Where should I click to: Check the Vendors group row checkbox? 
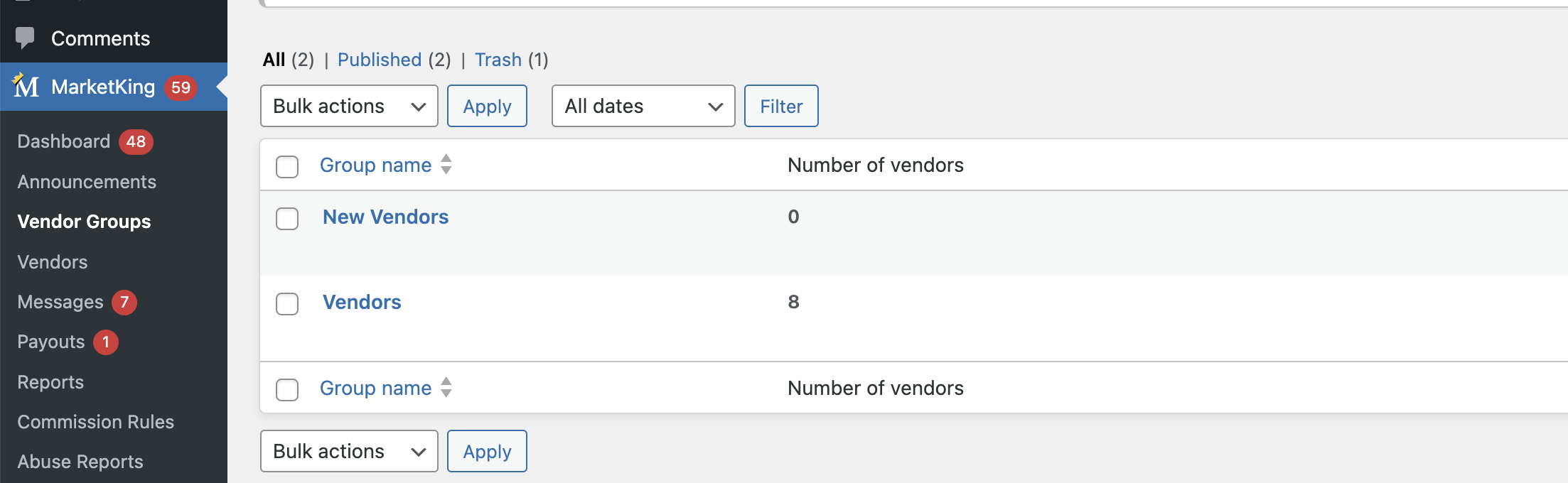tap(287, 303)
